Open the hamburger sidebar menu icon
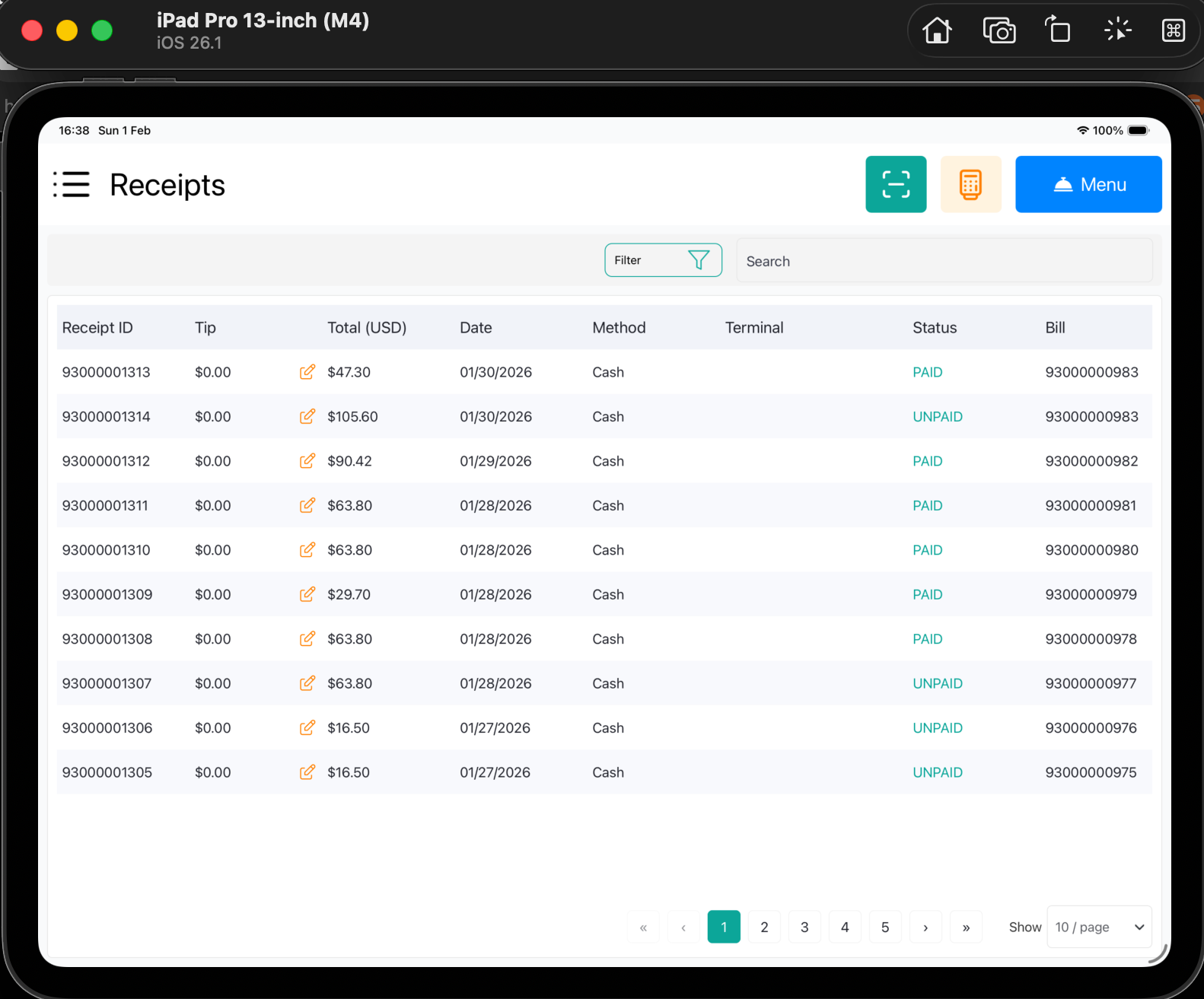The width and height of the screenshot is (1204, 999). tap(72, 185)
